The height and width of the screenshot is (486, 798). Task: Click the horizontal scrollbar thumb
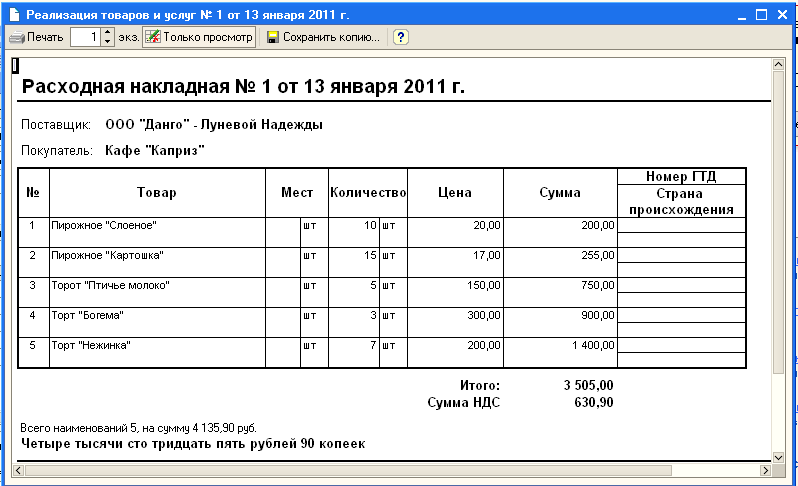348,470
